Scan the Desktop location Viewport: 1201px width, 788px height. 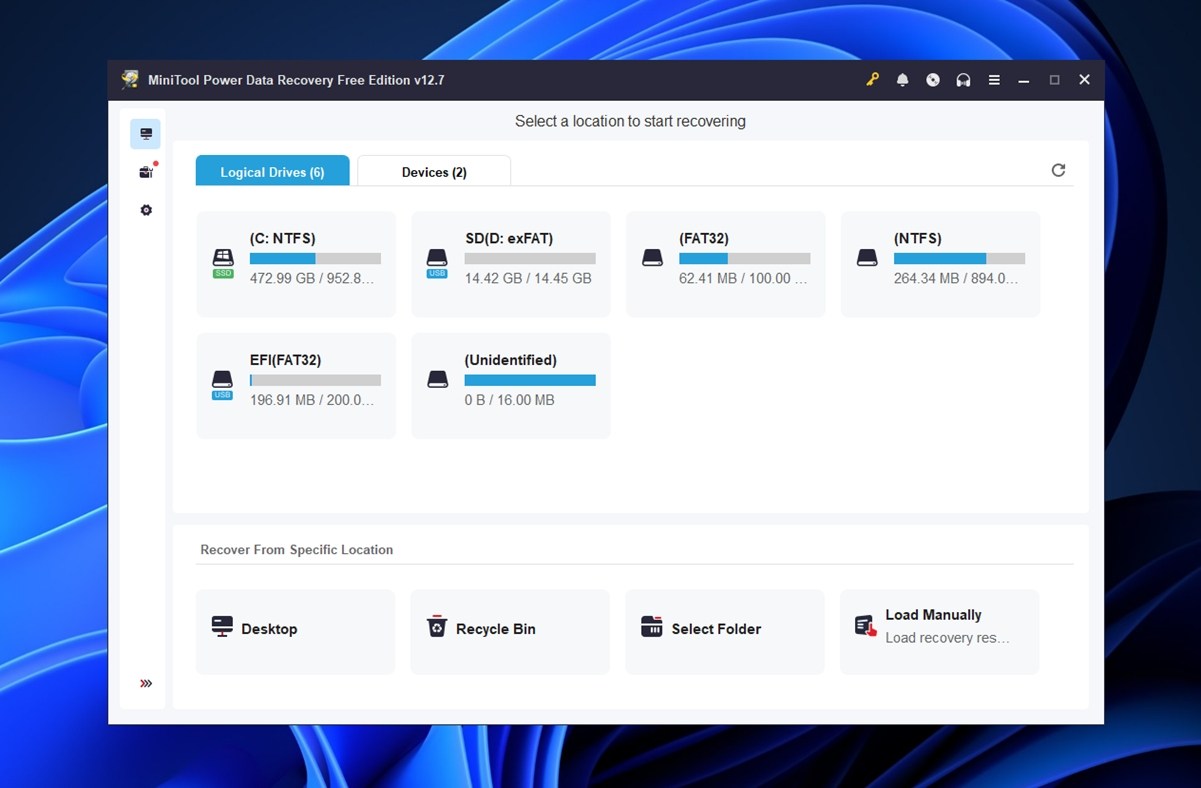point(295,629)
